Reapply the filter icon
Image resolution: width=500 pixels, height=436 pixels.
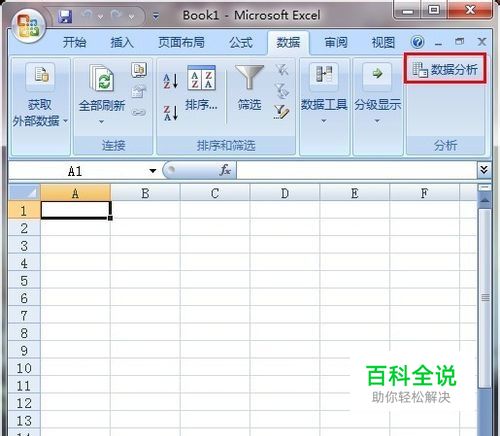pyautogui.click(x=281, y=91)
